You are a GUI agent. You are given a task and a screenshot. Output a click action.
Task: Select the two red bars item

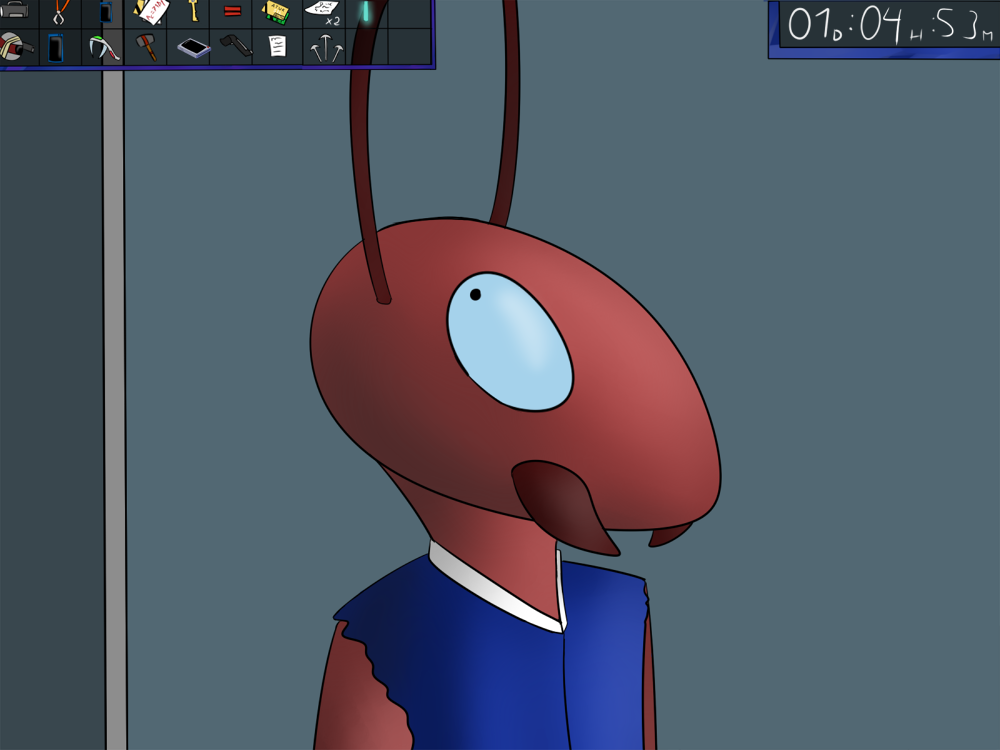coord(233,12)
